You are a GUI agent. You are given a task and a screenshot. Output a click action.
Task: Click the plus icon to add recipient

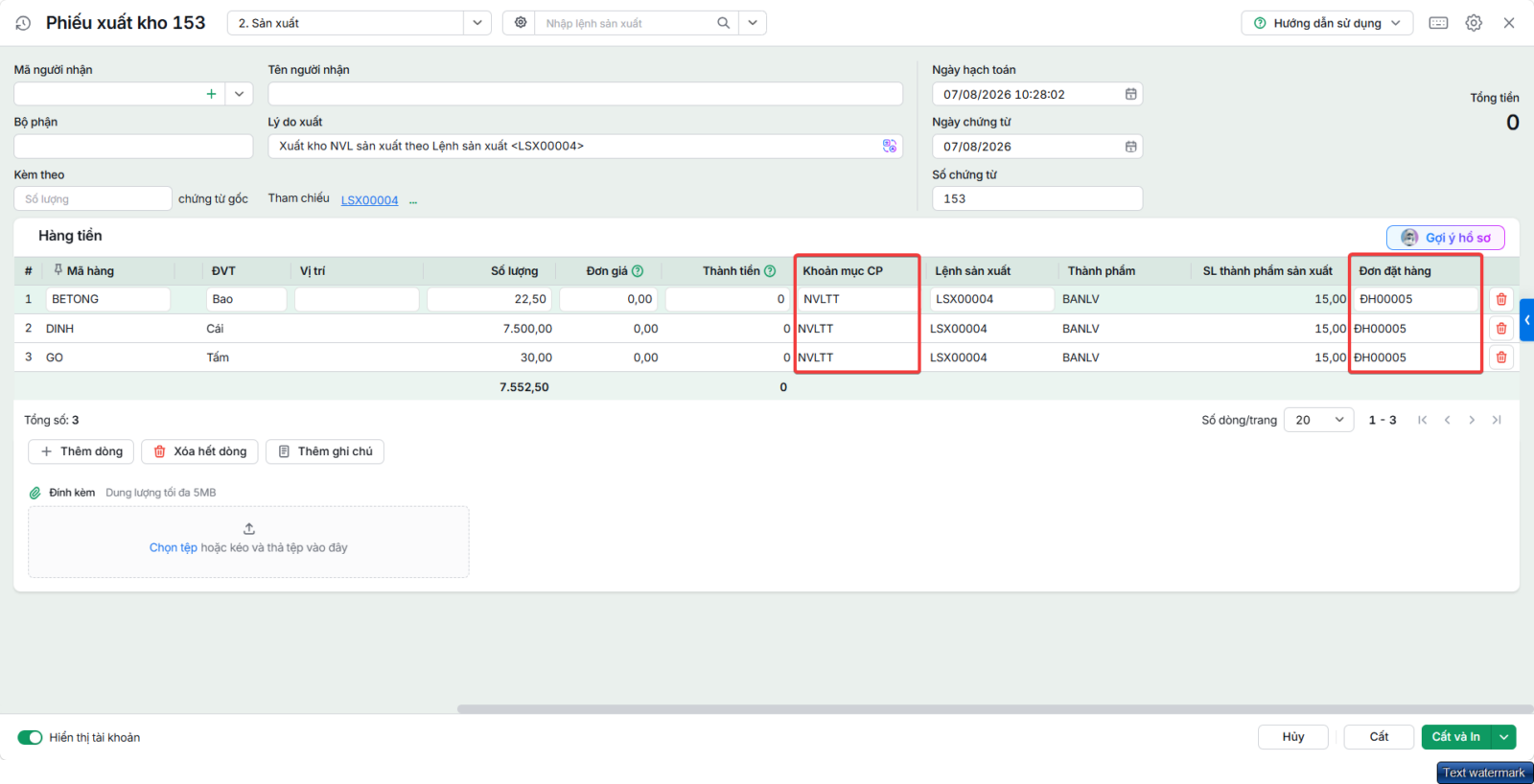tap(211, 94)
